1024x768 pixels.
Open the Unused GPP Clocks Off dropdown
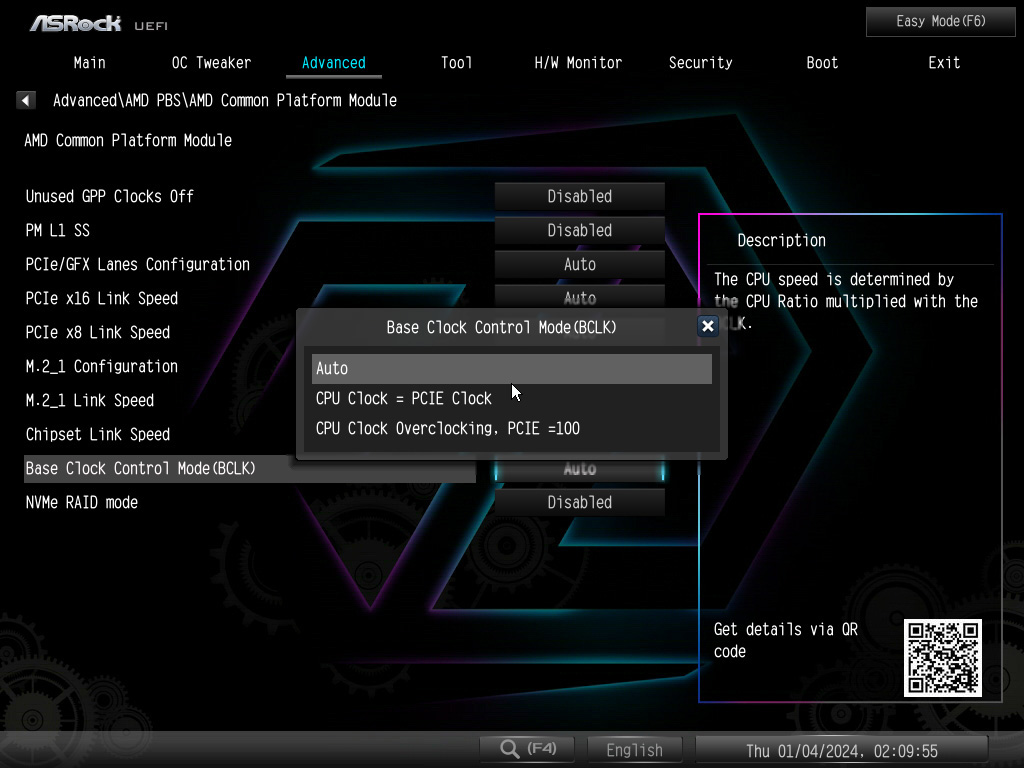tap(579, 197)
